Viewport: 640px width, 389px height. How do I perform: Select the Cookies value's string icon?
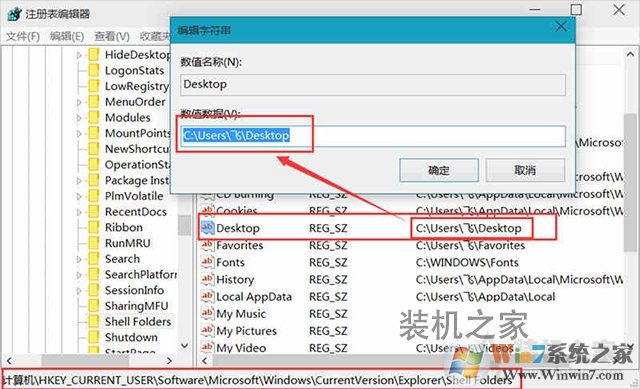coord(207,210)
